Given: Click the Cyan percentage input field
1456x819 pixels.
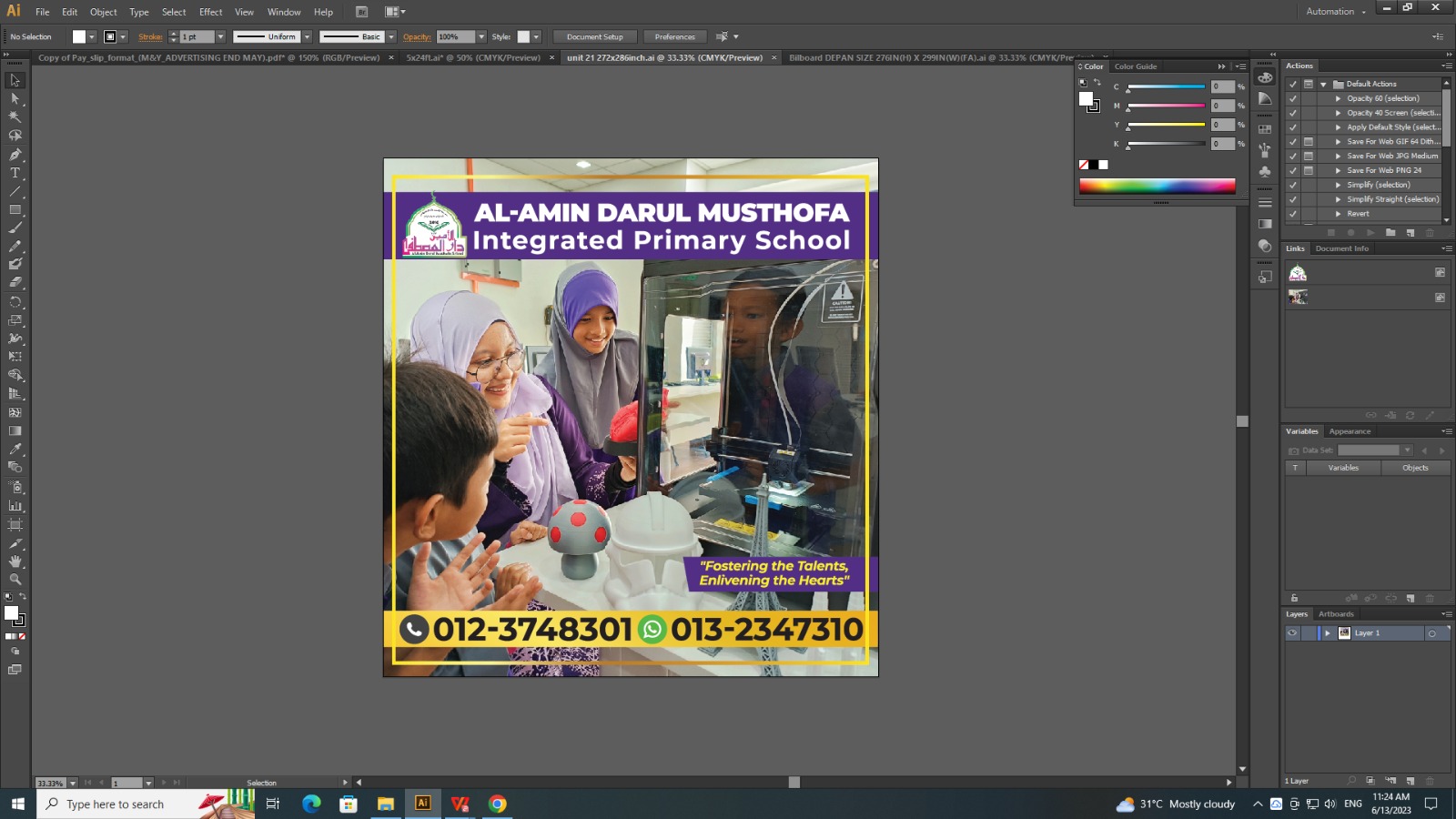Looking at the screenshot, I should coord(1222,86).
